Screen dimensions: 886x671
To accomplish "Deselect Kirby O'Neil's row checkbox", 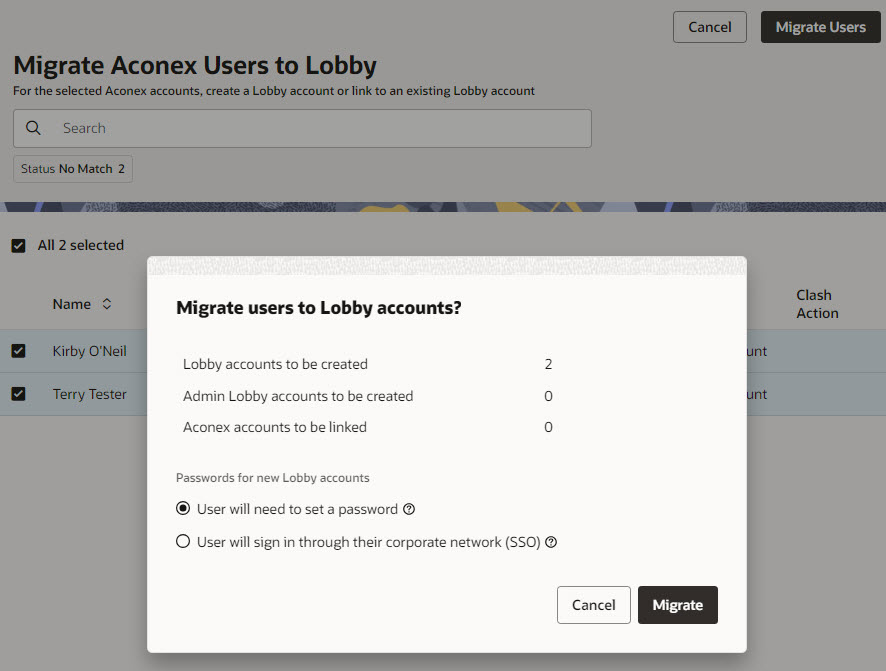I will tap(19, 351).
